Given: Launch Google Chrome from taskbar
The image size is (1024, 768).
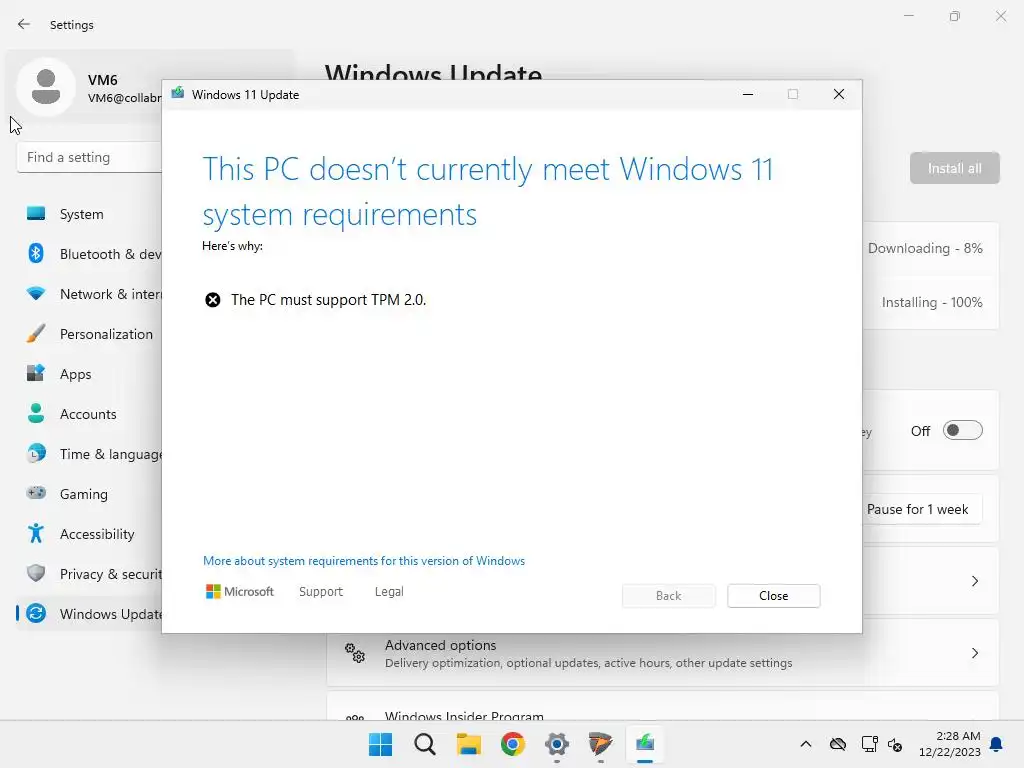Looking at the screenshot, I should coord(513,744).
